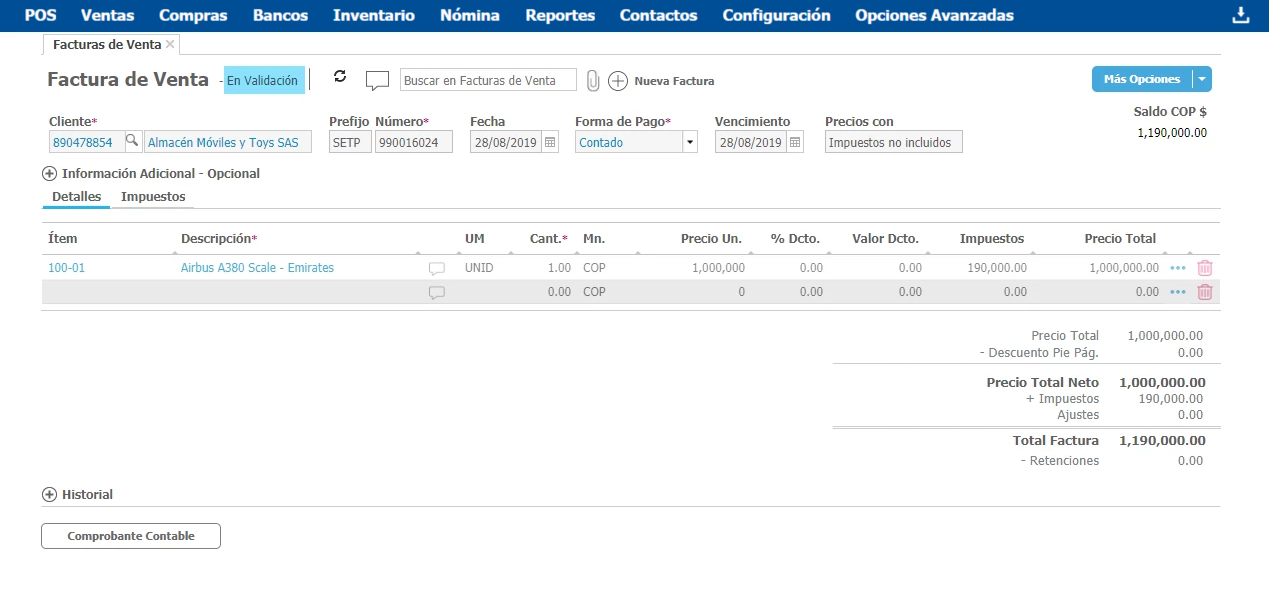Expand Información Adicional - Opcional section
This screenshot has width=1269, height=593.
49,173
